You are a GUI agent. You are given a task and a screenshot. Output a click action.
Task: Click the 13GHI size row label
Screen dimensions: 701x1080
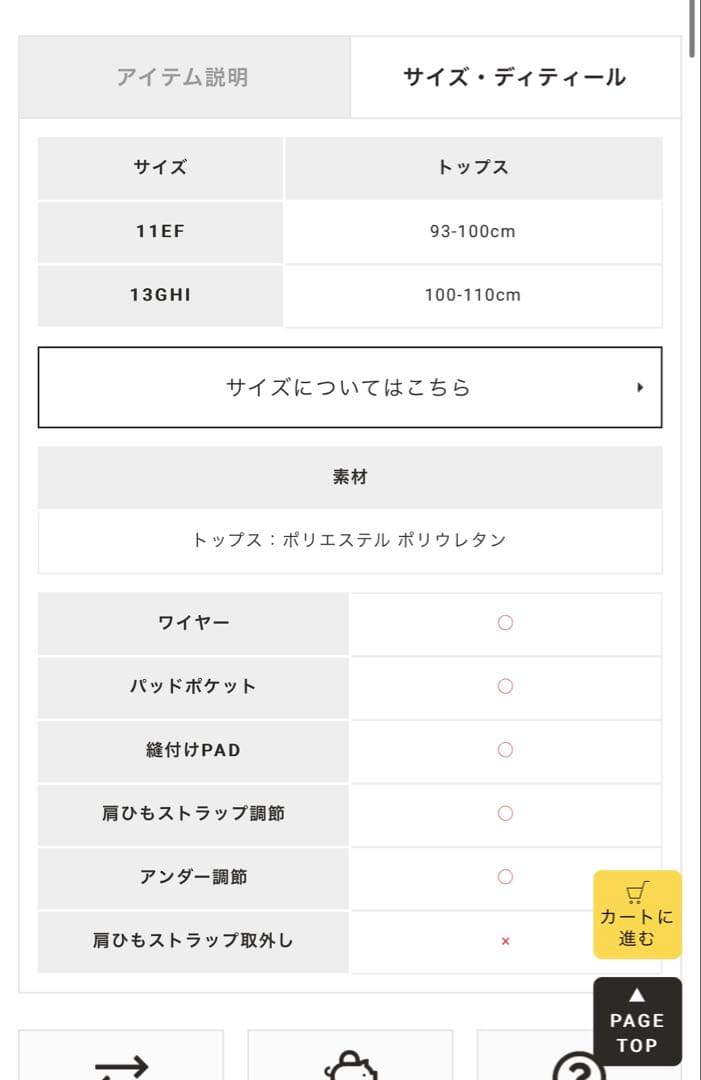(160, 295)
